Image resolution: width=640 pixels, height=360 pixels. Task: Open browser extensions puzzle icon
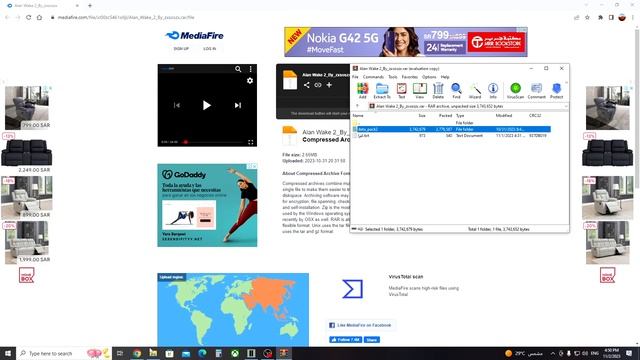pos(600,18)
